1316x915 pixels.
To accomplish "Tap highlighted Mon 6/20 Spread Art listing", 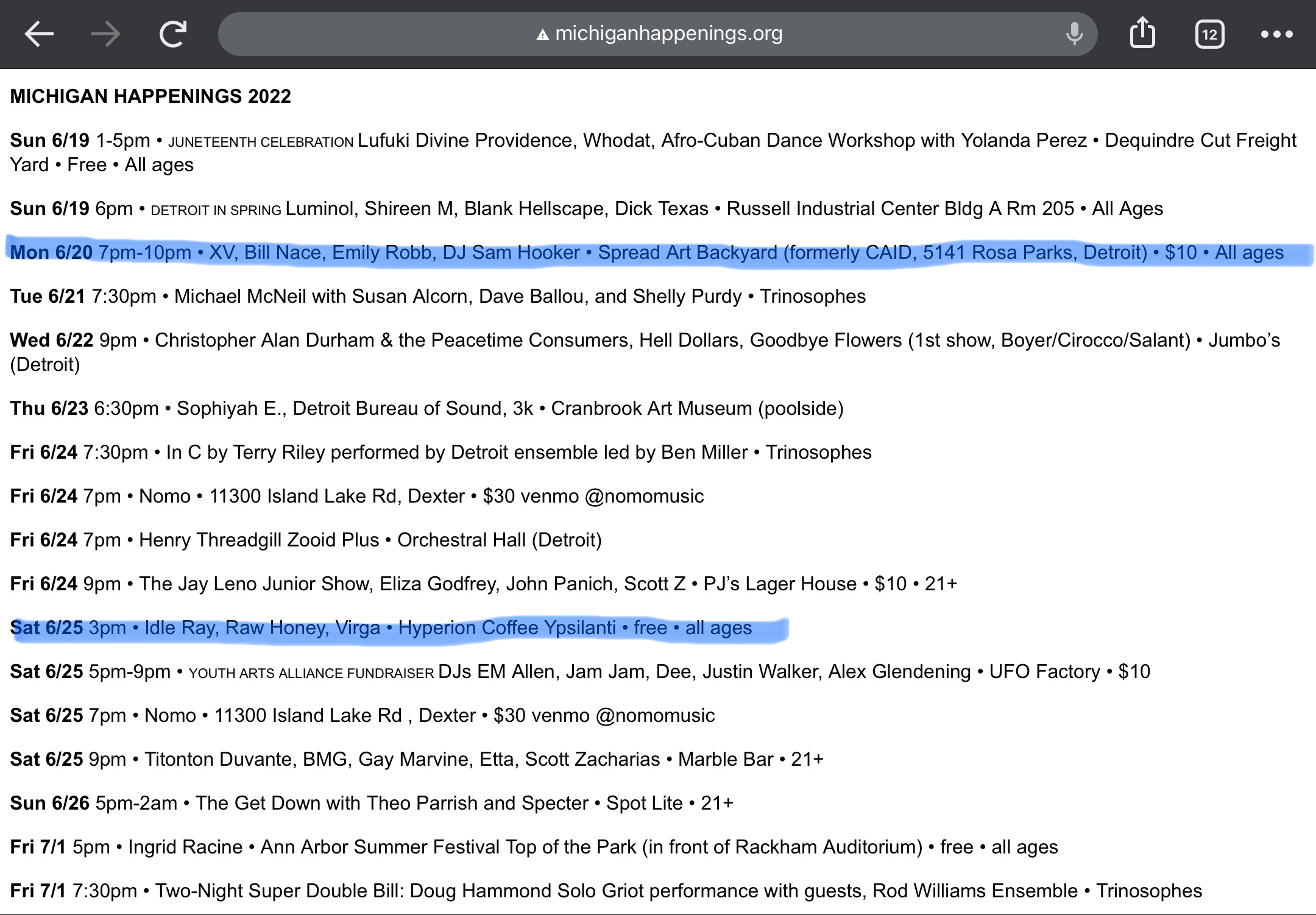I will point(646,252).
